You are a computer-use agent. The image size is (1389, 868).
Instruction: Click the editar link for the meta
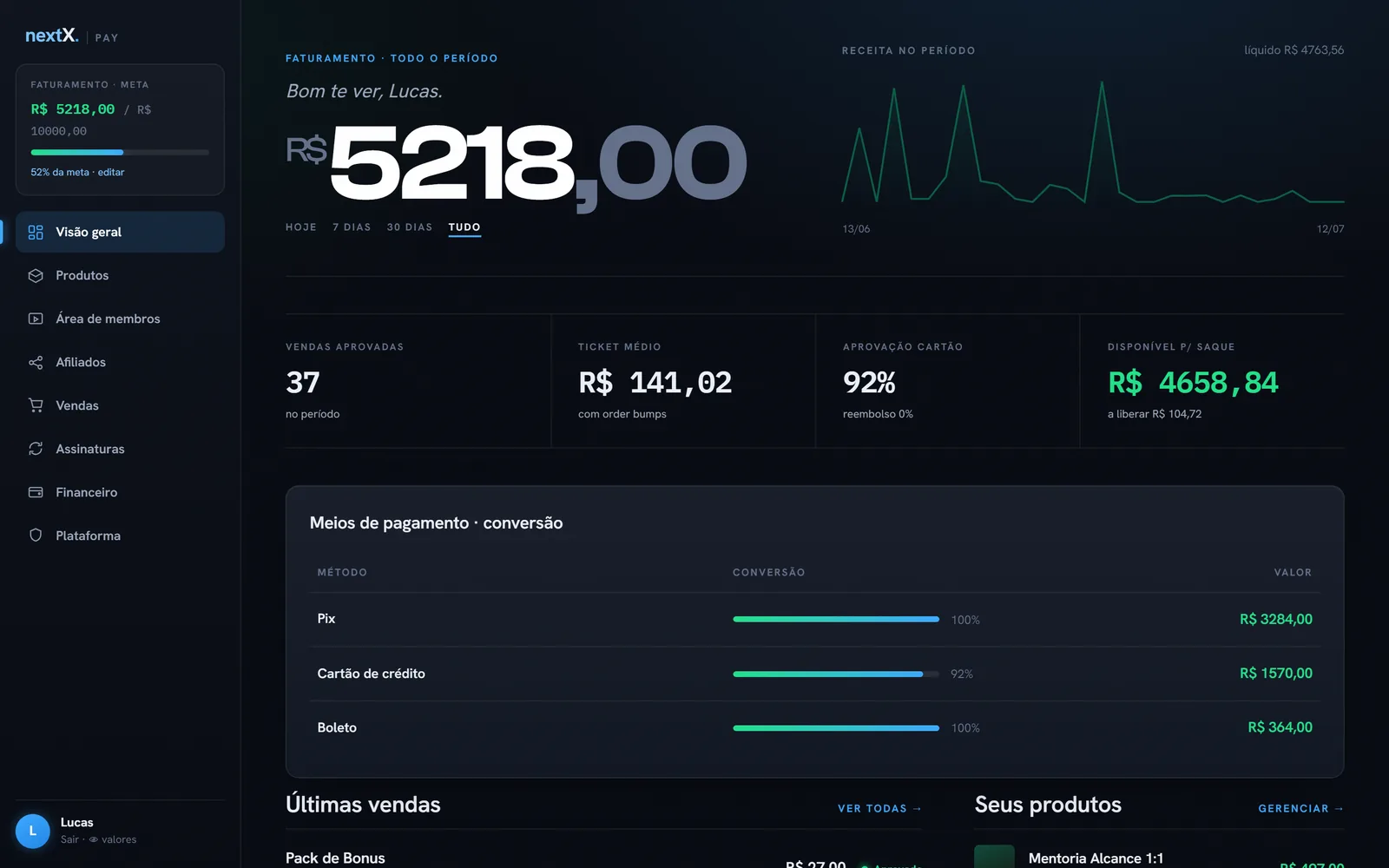[111, 172]
